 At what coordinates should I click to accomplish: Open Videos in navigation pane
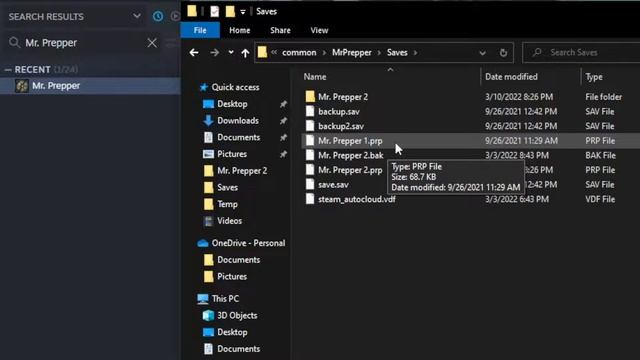point(229,221)
